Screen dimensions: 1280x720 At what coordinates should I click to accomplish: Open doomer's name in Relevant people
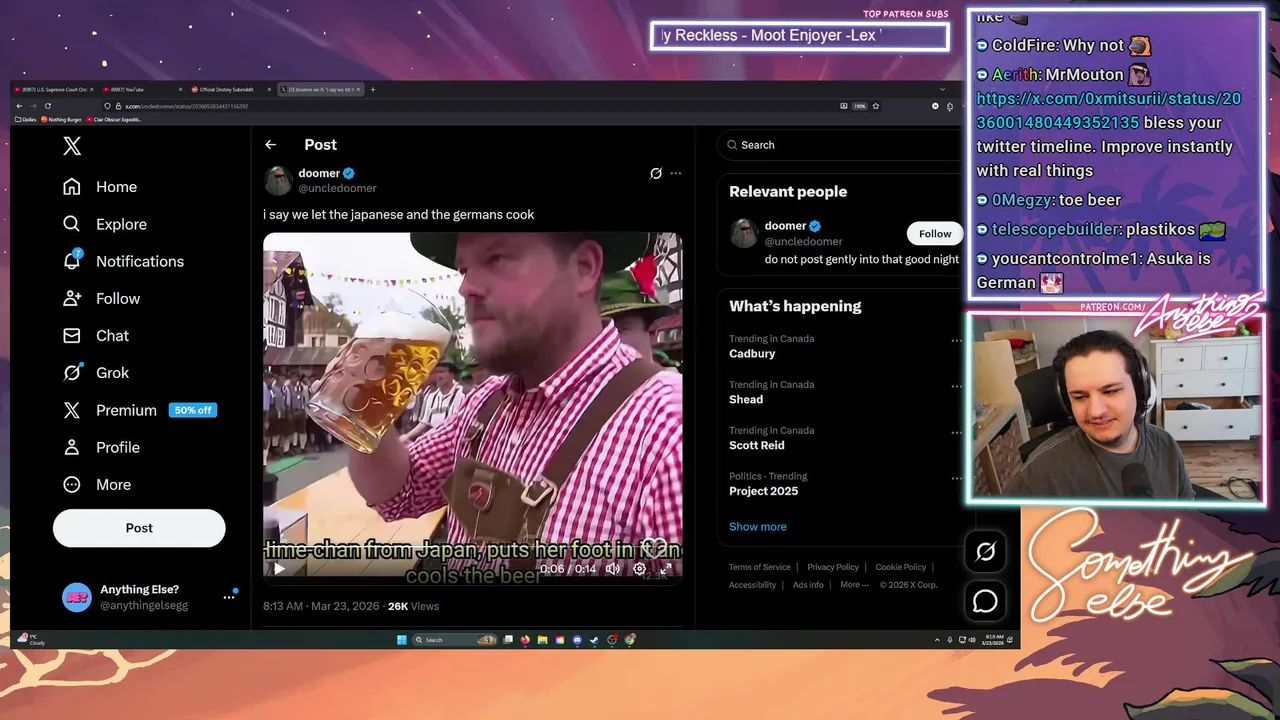[785, 226]
